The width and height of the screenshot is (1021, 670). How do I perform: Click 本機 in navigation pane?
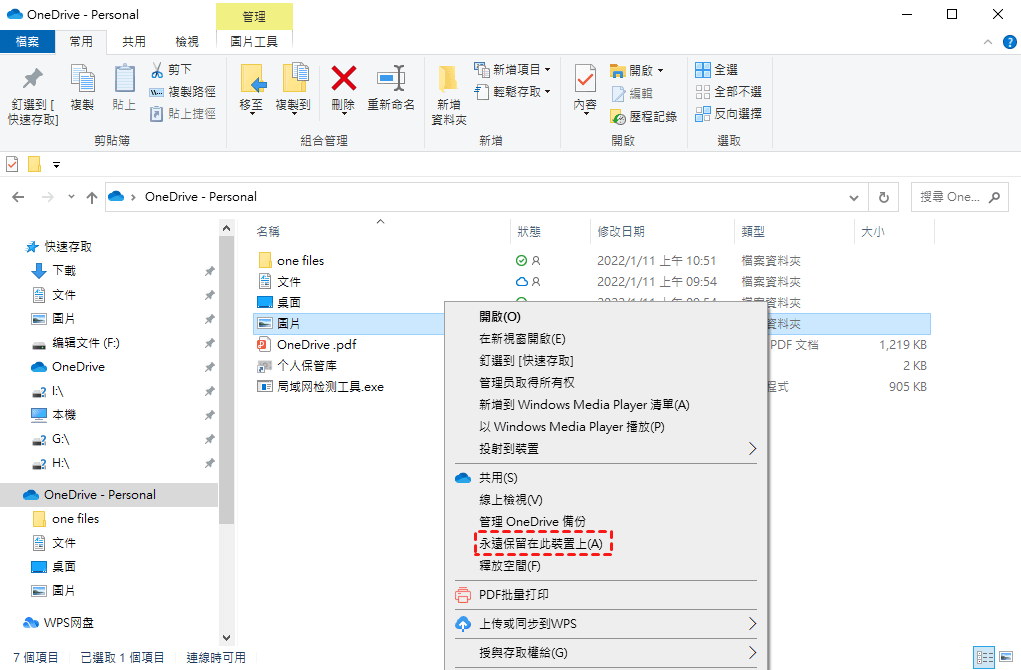point(64,415)
